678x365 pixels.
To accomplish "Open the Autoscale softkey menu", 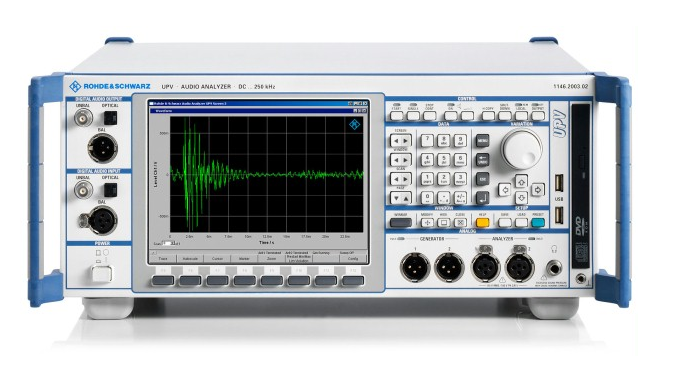I will pos(190,259).
